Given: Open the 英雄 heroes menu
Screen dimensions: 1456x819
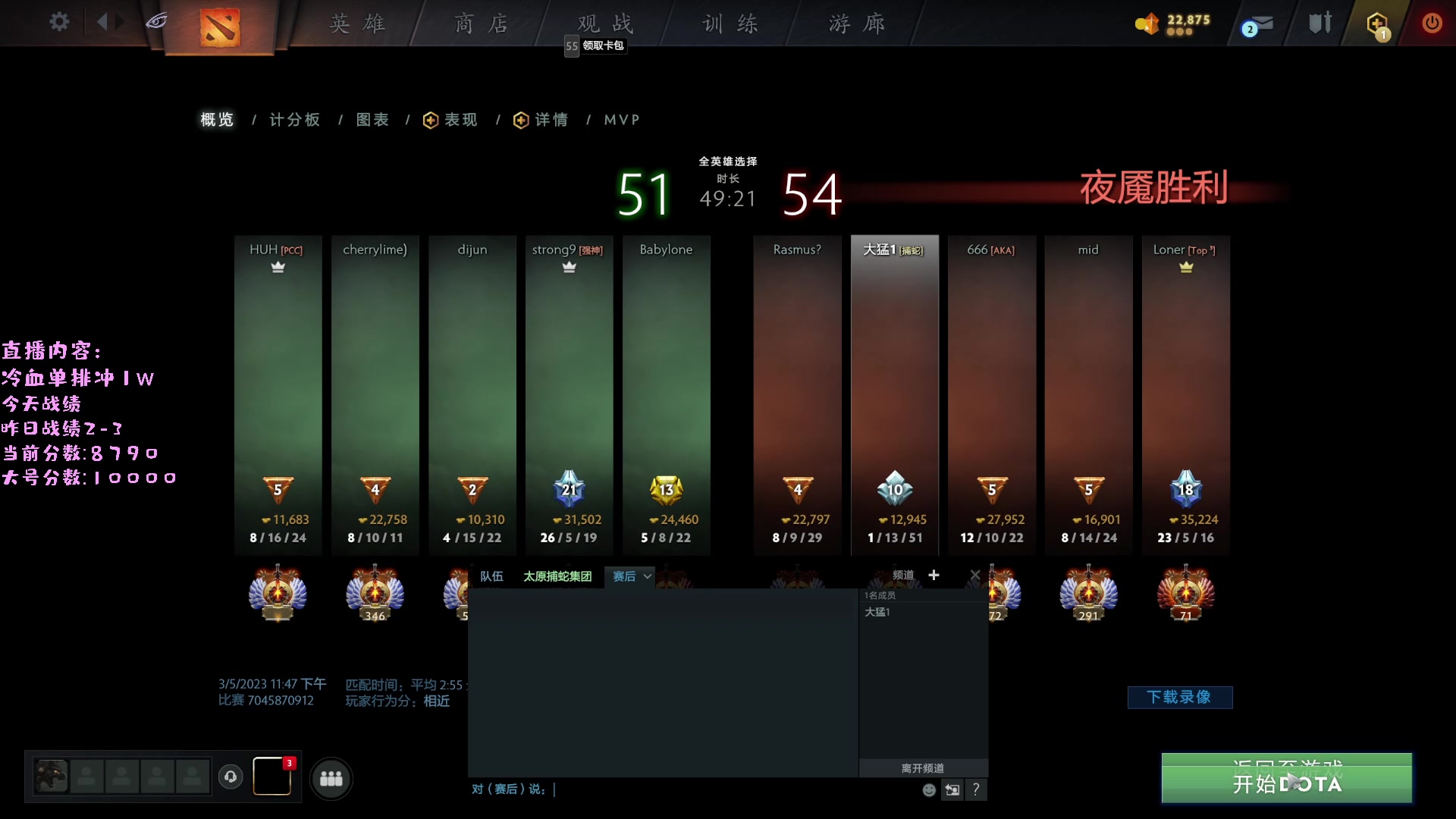Looking at the screenshot, I should 357,24.
